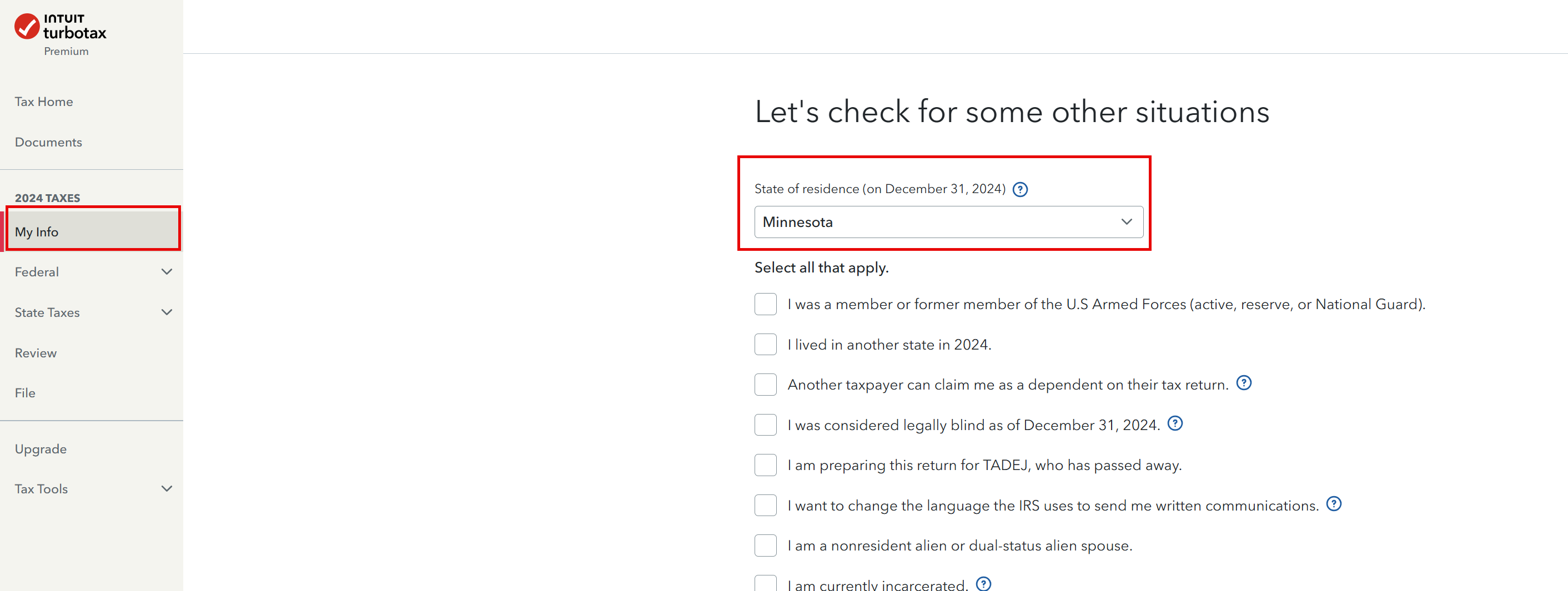
Task: Click the Upgrade link
Action: [41, 449]
